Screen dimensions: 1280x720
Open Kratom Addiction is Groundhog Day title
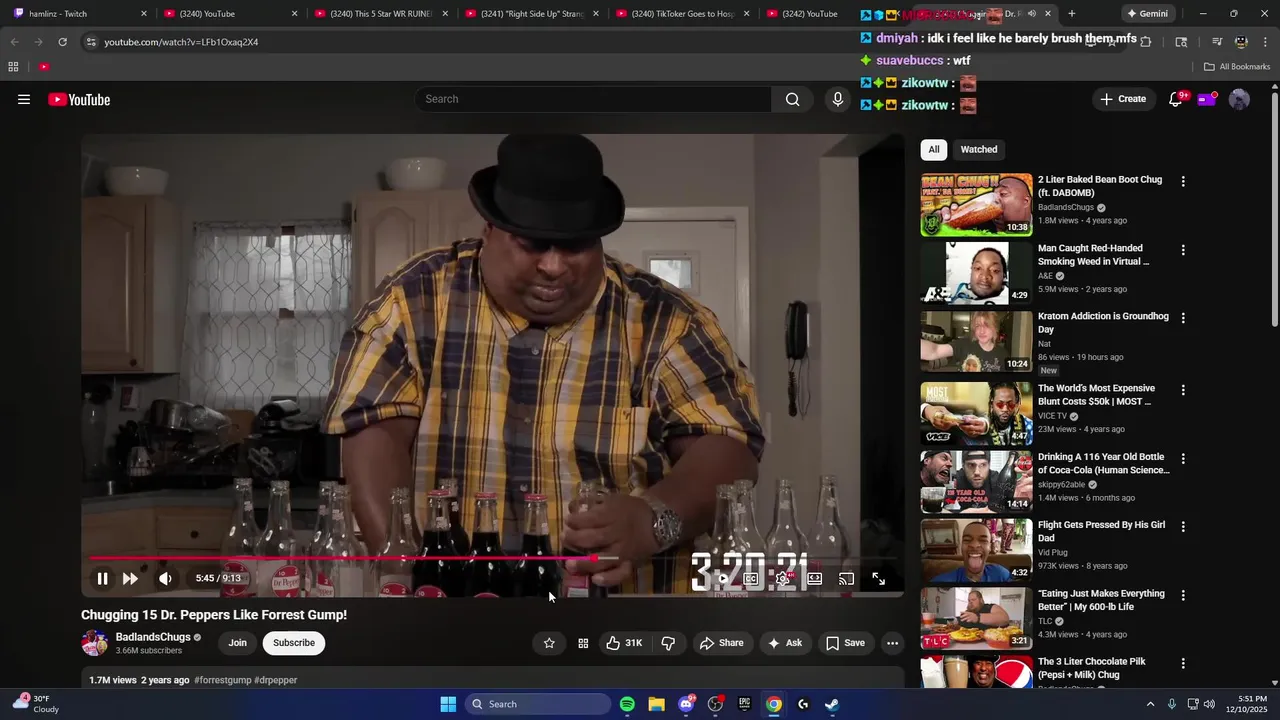tap(1103, 322)
